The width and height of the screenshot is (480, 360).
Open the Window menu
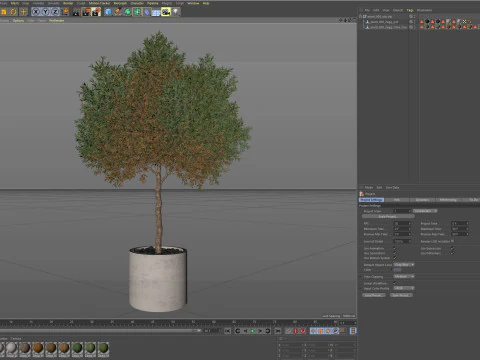(x=193, y=3)
